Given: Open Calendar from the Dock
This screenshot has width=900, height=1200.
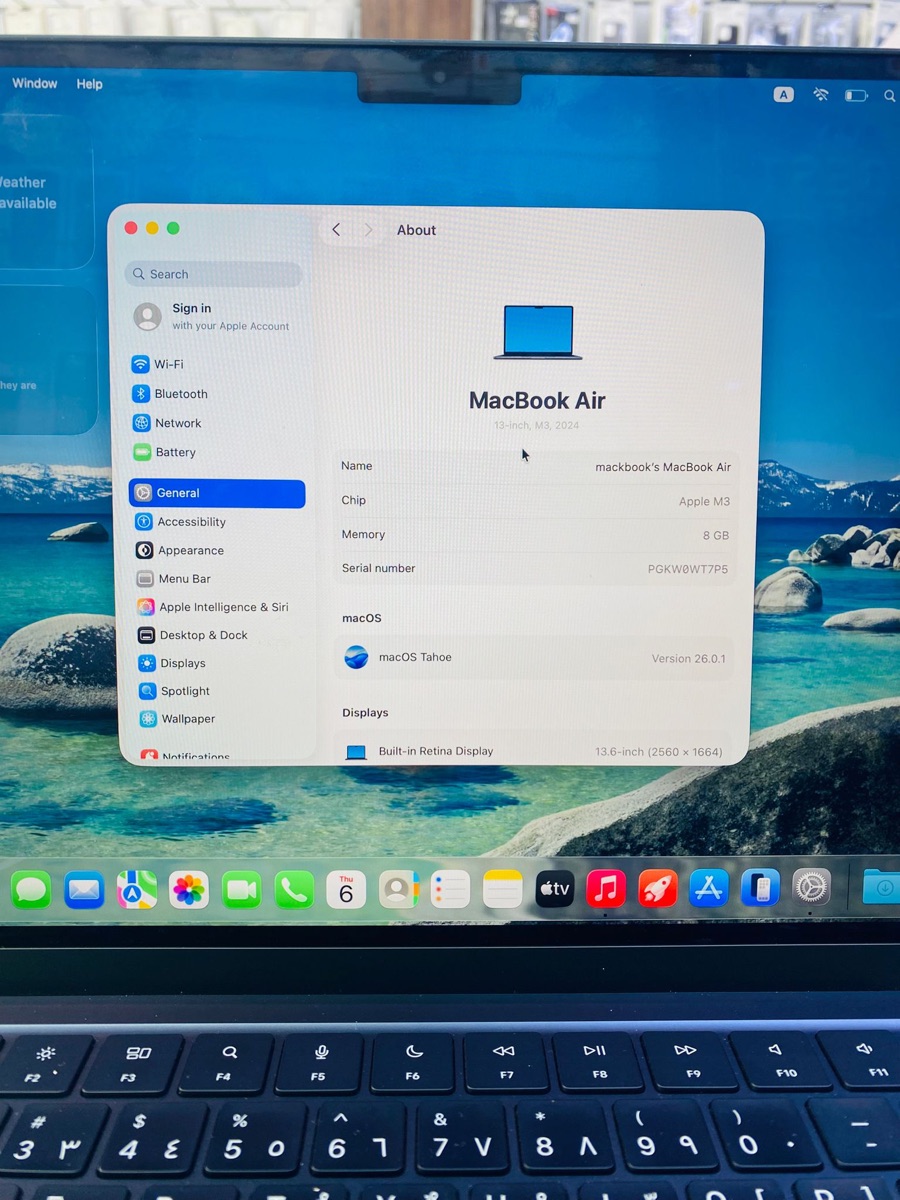Looking at the screenshot, I should [346, 889].
